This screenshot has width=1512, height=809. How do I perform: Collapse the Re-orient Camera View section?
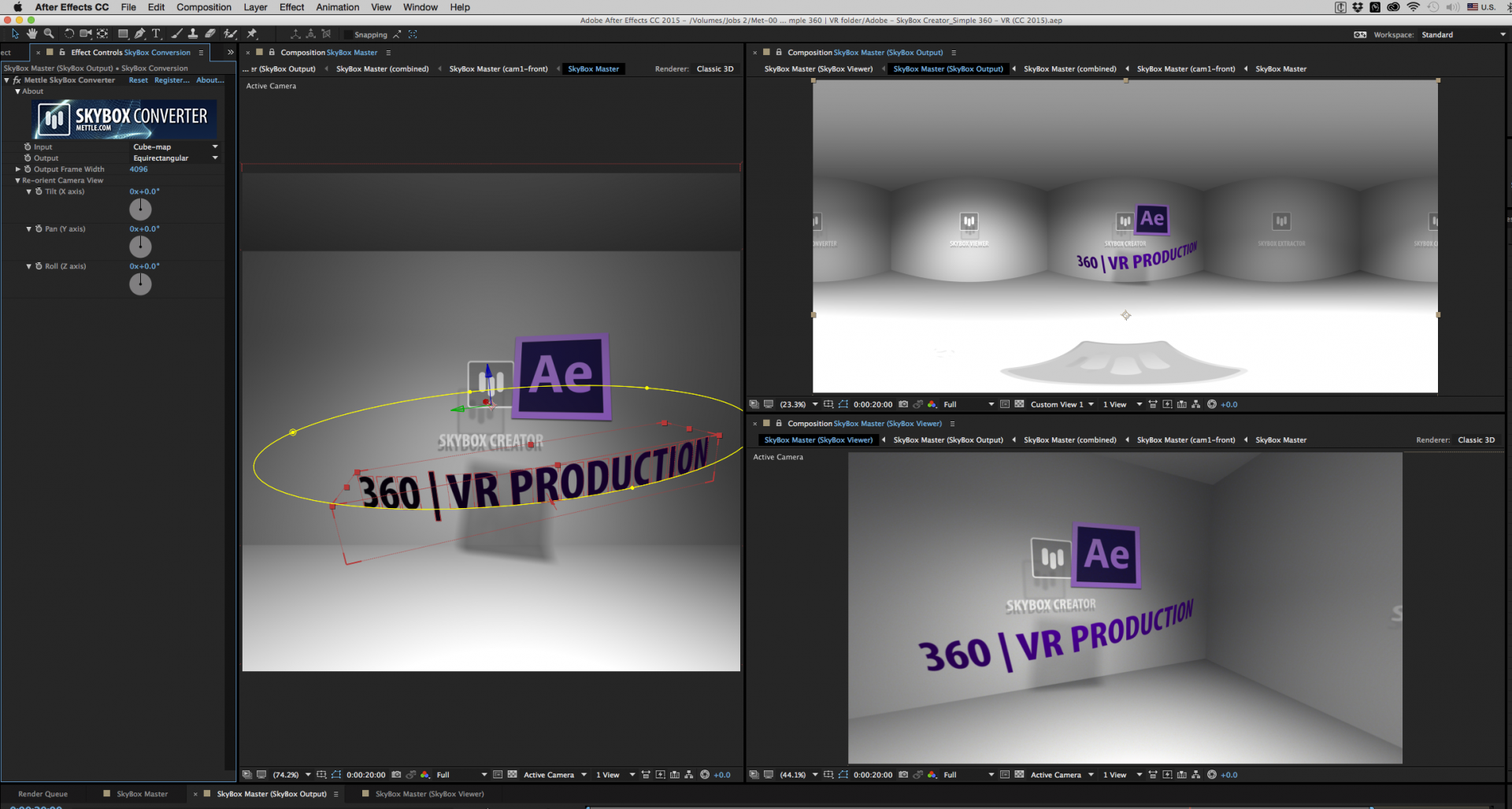pos(17,180)
